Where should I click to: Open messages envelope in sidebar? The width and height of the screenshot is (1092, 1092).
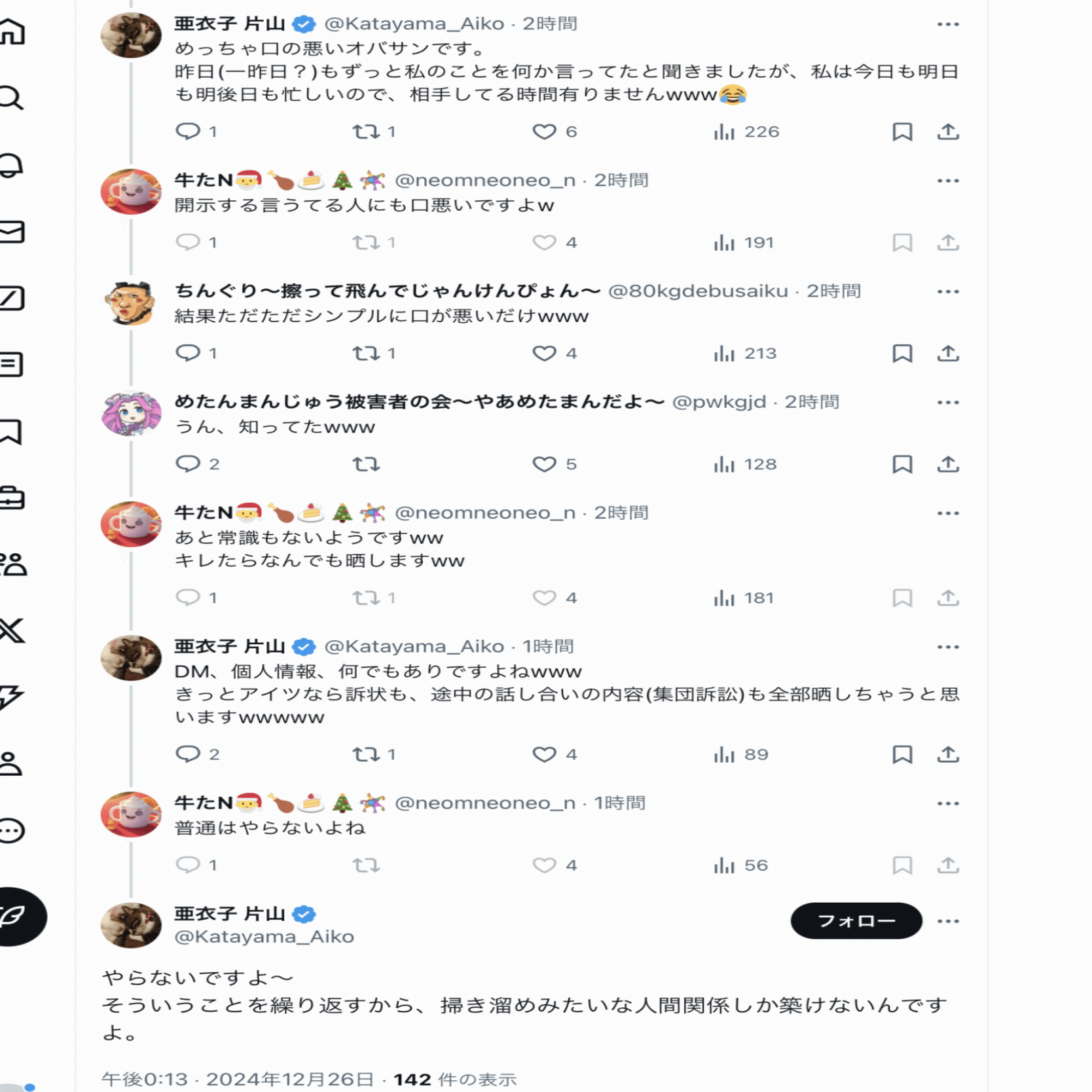12,232
